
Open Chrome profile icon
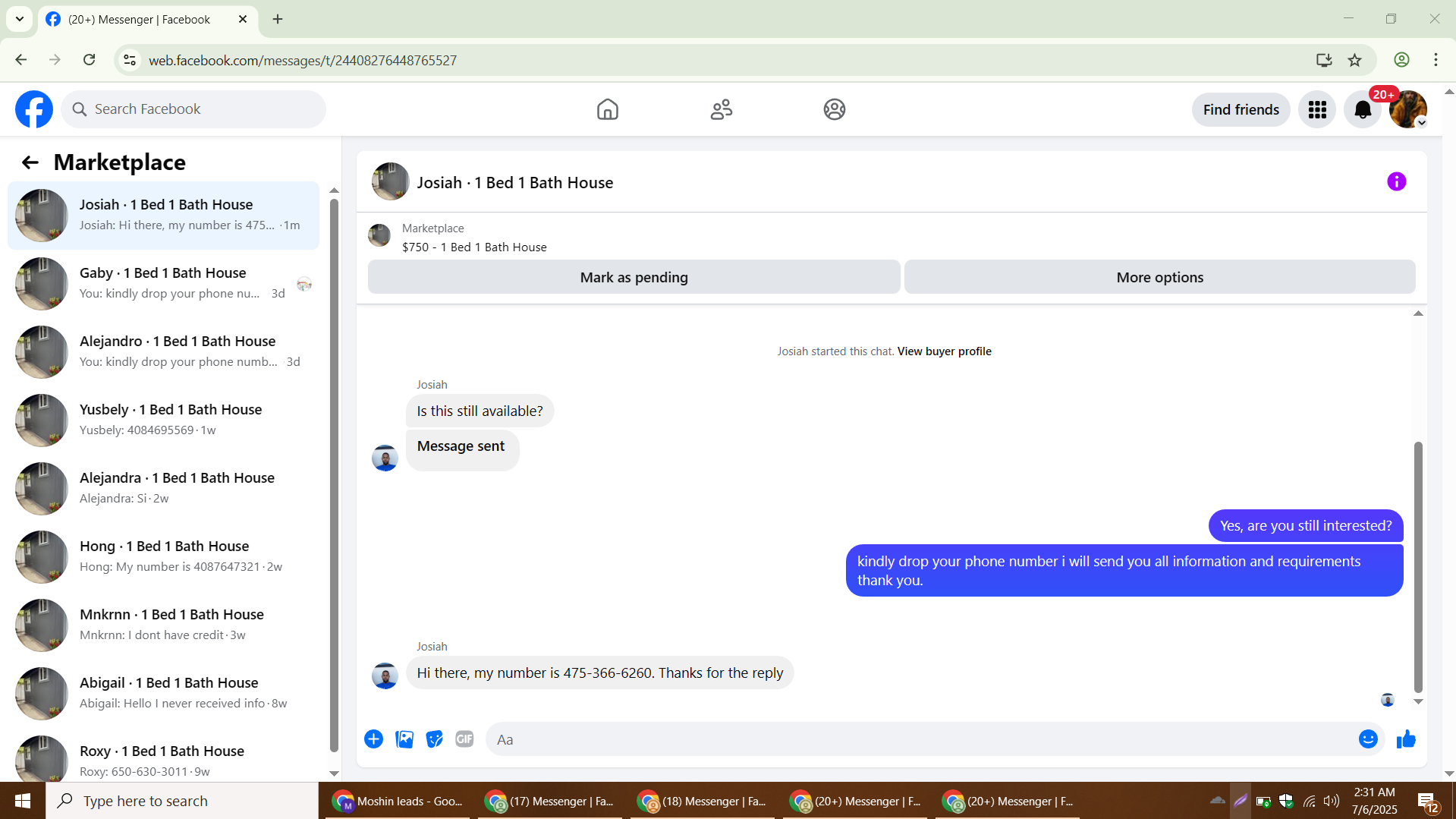click(x=1401, y=60)
